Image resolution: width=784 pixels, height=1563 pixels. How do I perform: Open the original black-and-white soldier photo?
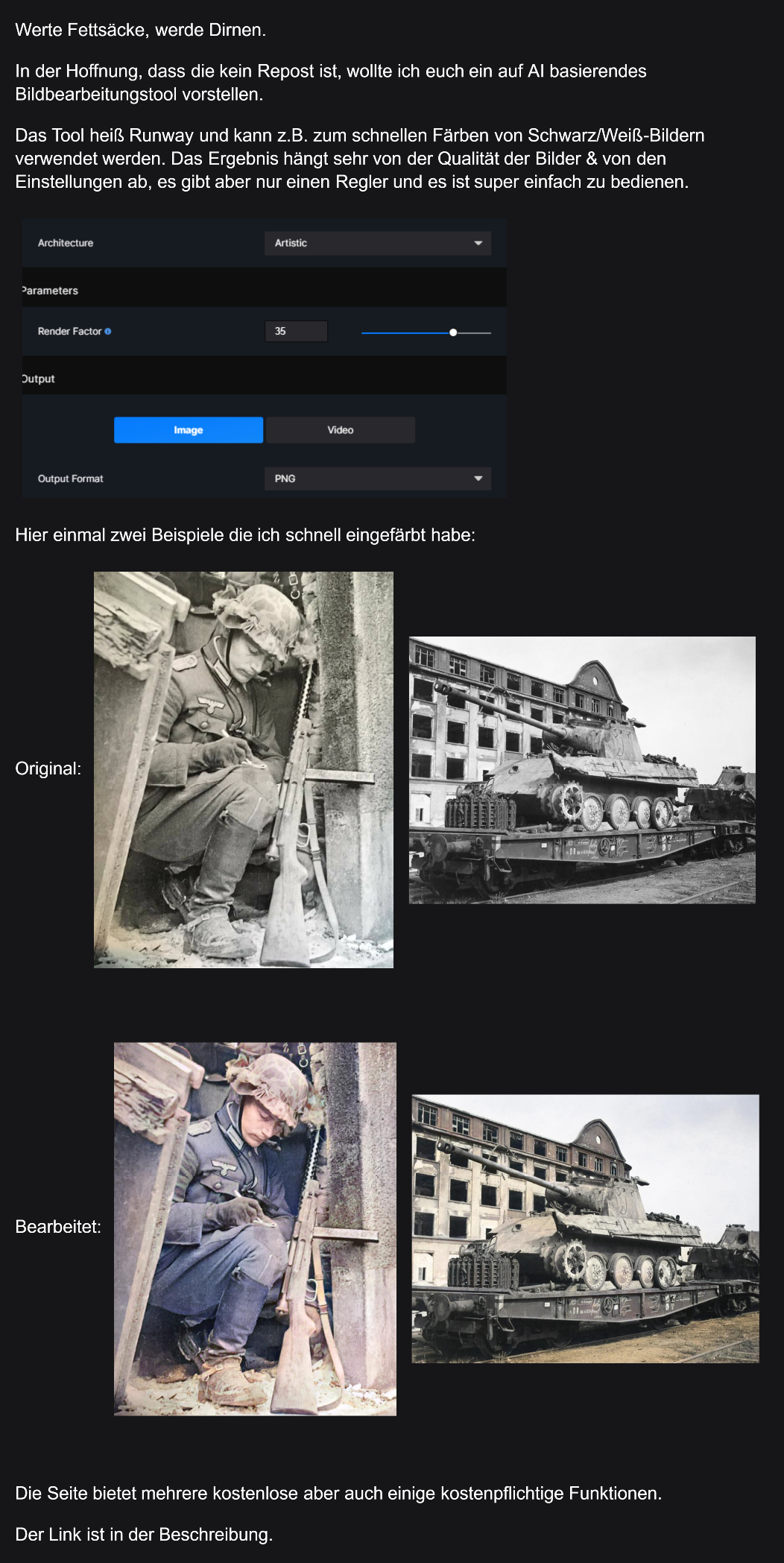pos(244,769)
